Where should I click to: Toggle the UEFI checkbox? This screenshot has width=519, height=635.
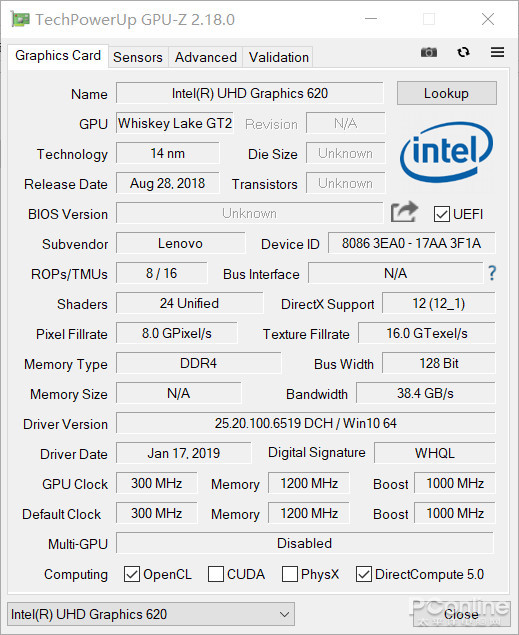click(441, 214)
